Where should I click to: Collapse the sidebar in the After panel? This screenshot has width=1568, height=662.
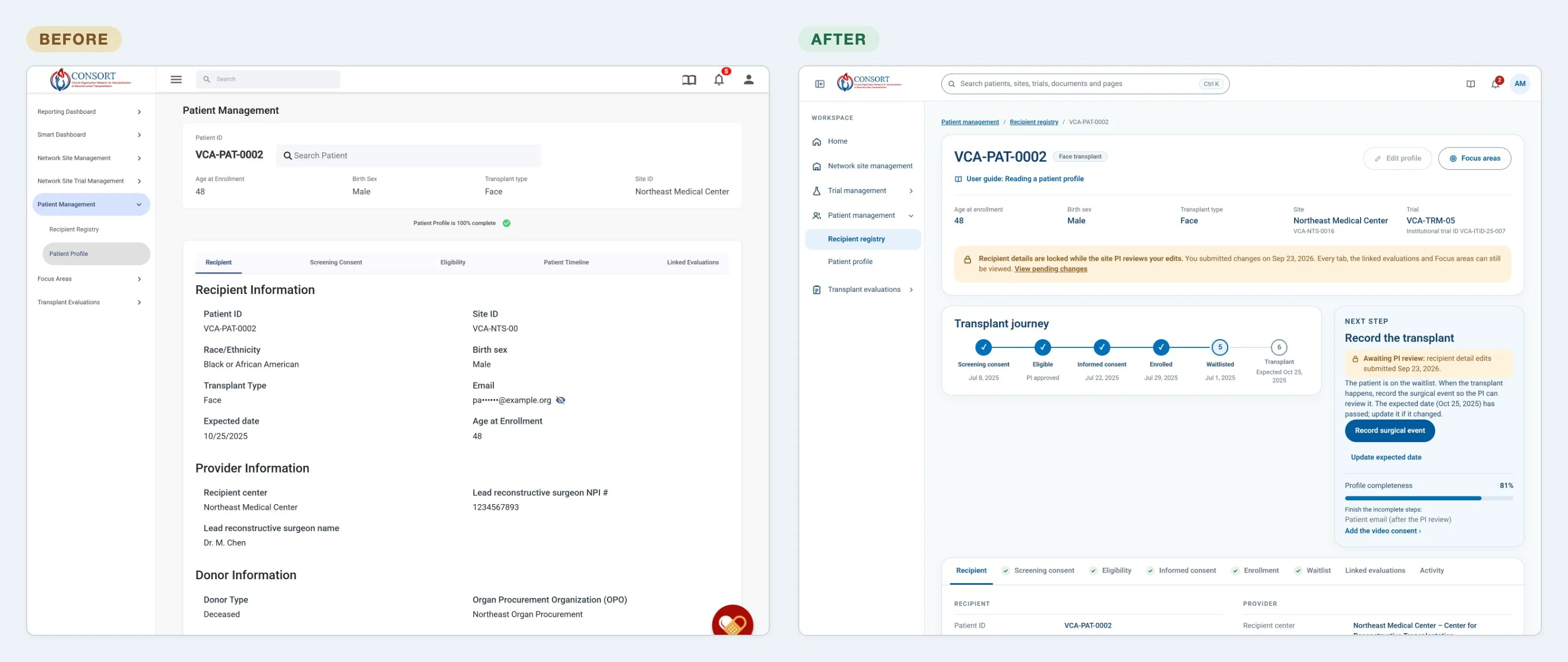click(820, 84)
